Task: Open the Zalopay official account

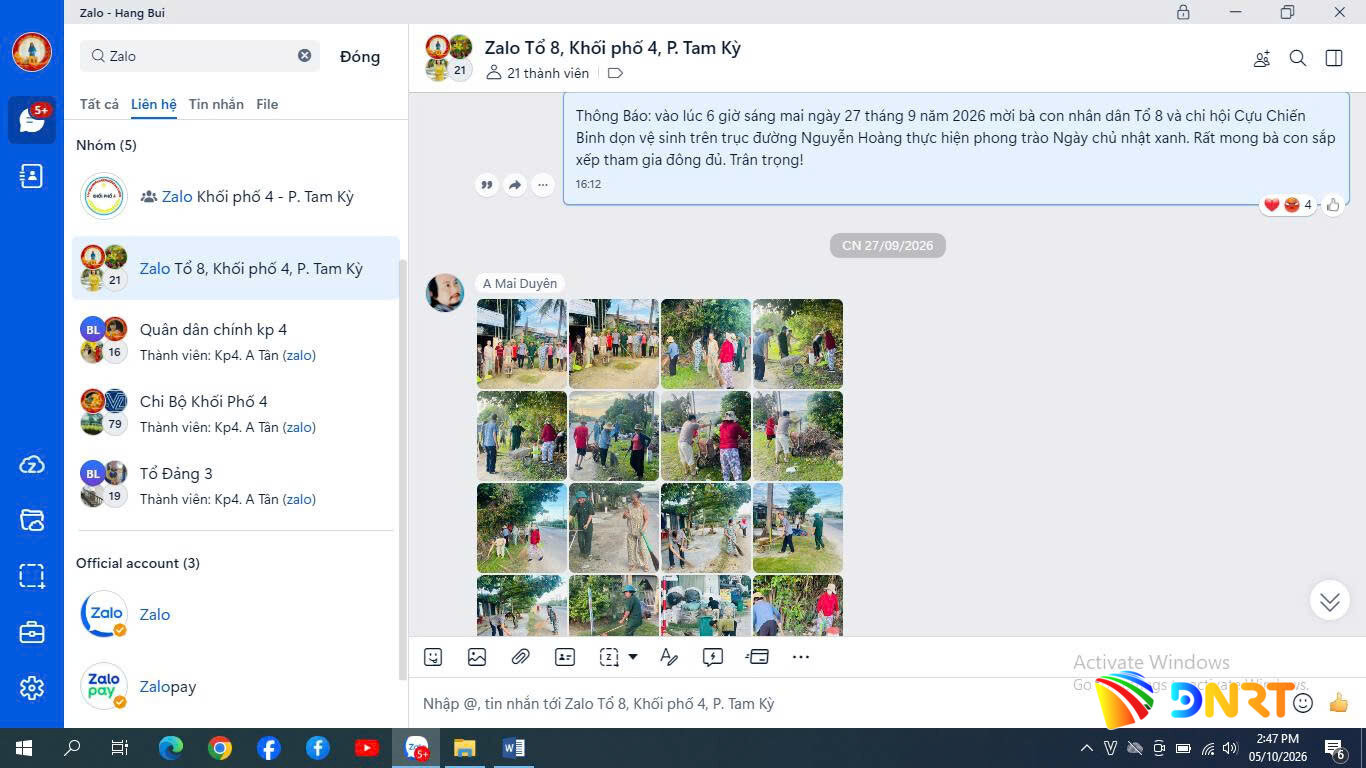Action: pyautogui.click(x=236, y=686)
